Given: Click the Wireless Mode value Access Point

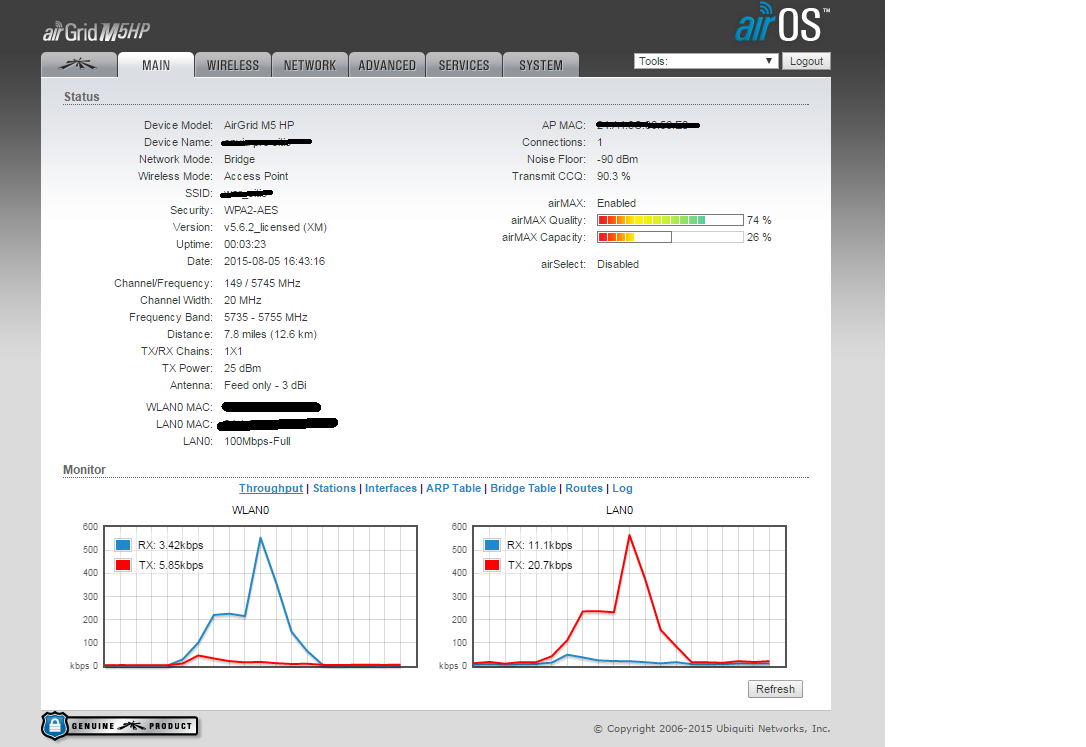Looking at the screenshot, I should (256, 177).
